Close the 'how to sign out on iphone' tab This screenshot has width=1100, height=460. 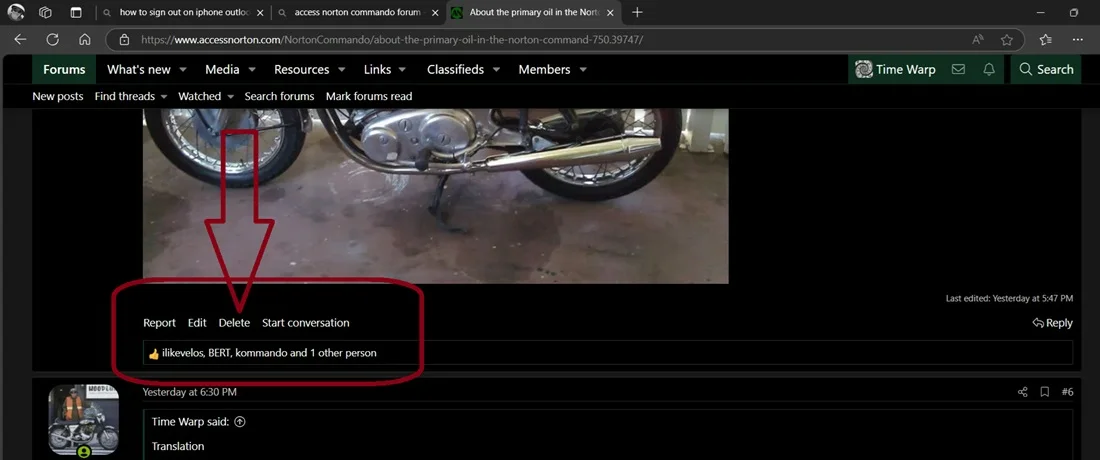tap(260, 13)
